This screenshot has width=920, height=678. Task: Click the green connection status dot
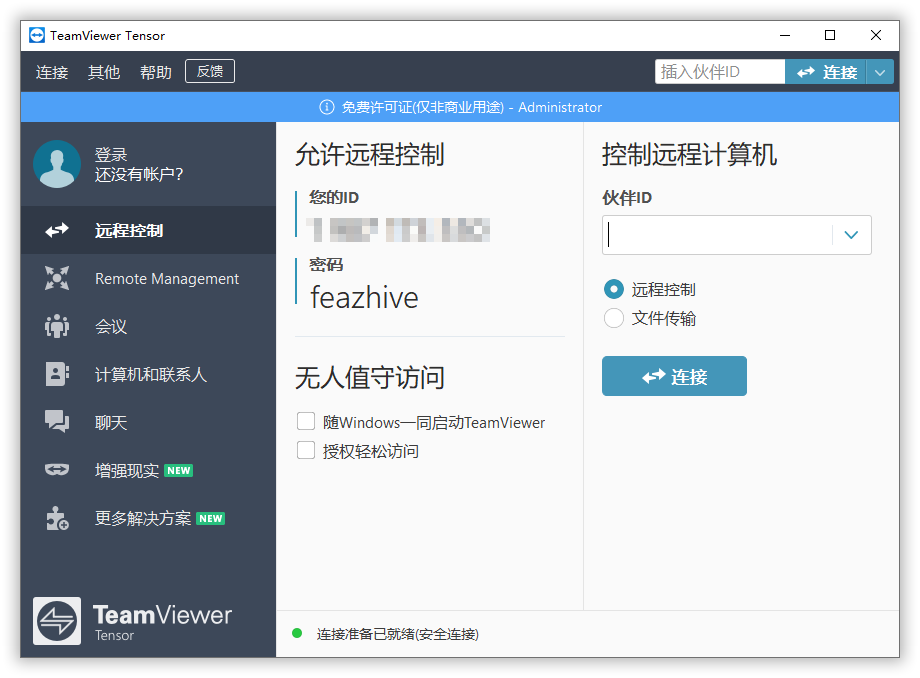pos(297,633)
